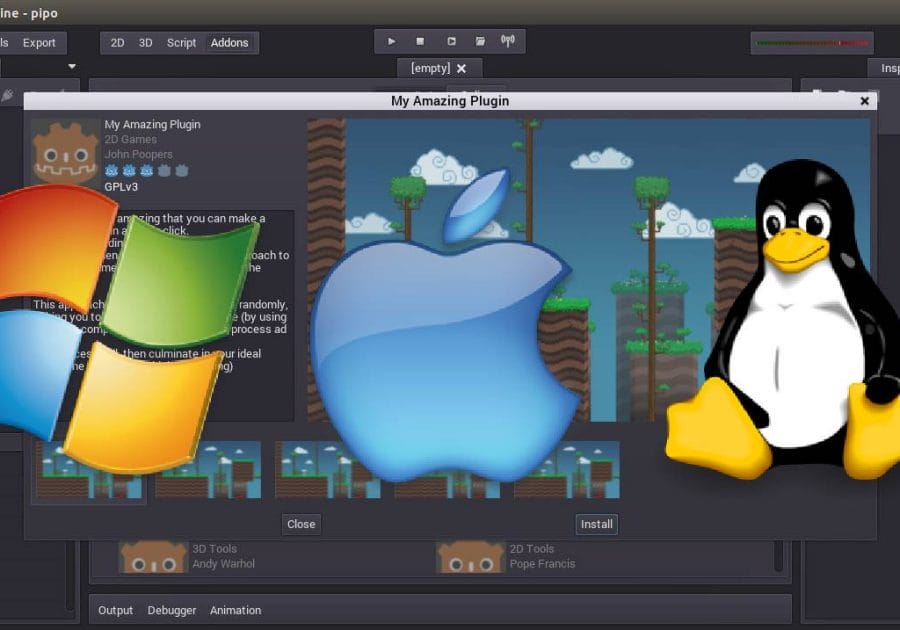The height and width of the screenshot is (630, 900).
Task: Close the My Amazing Plugin dialog with X
Action: tap(864, 101)
